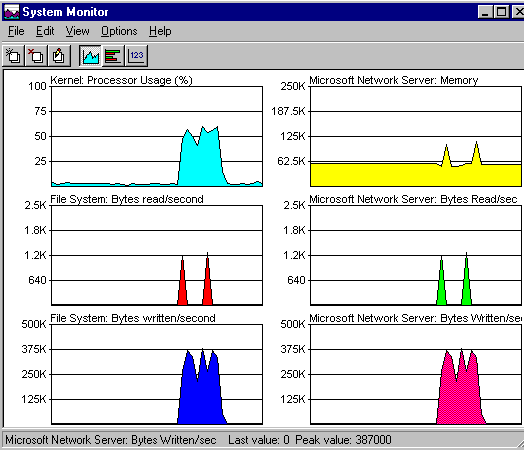Click the status bar 'Microsoft Network Server: Bytes Written/sec' text
Image resolution: width=524 pixels, height=450 pixels.
coord(111,440)
